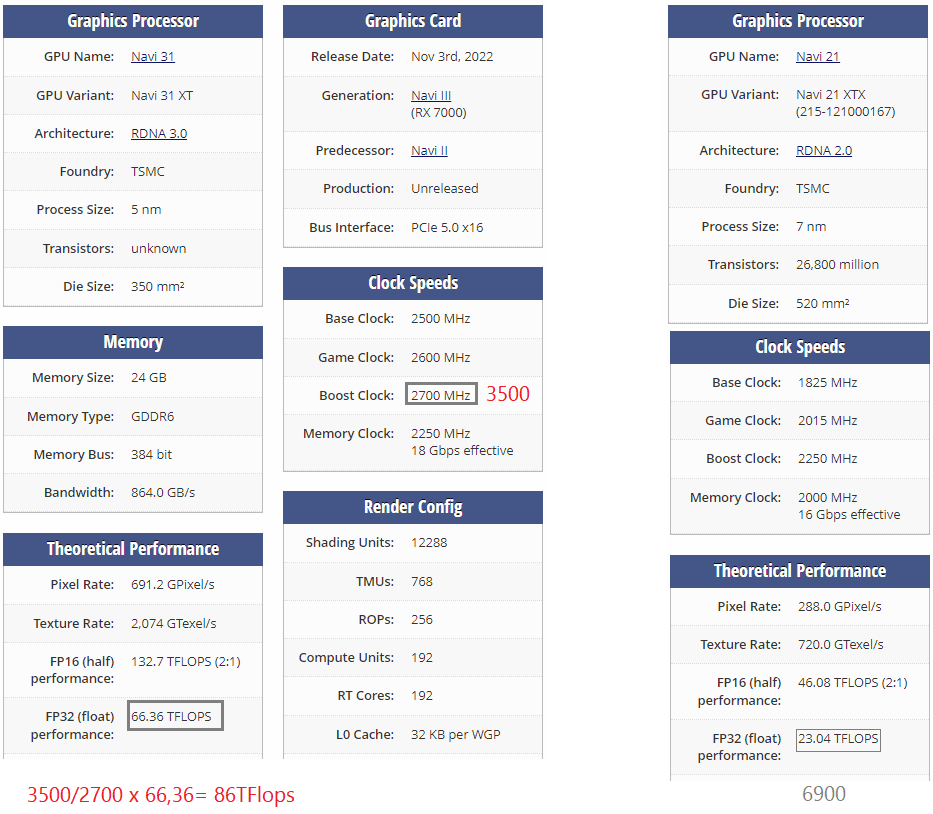Open the Navi 31 GPU name link
Image resolution: width=933 pixels, height=814 pixels.
[x=152, y=57]
